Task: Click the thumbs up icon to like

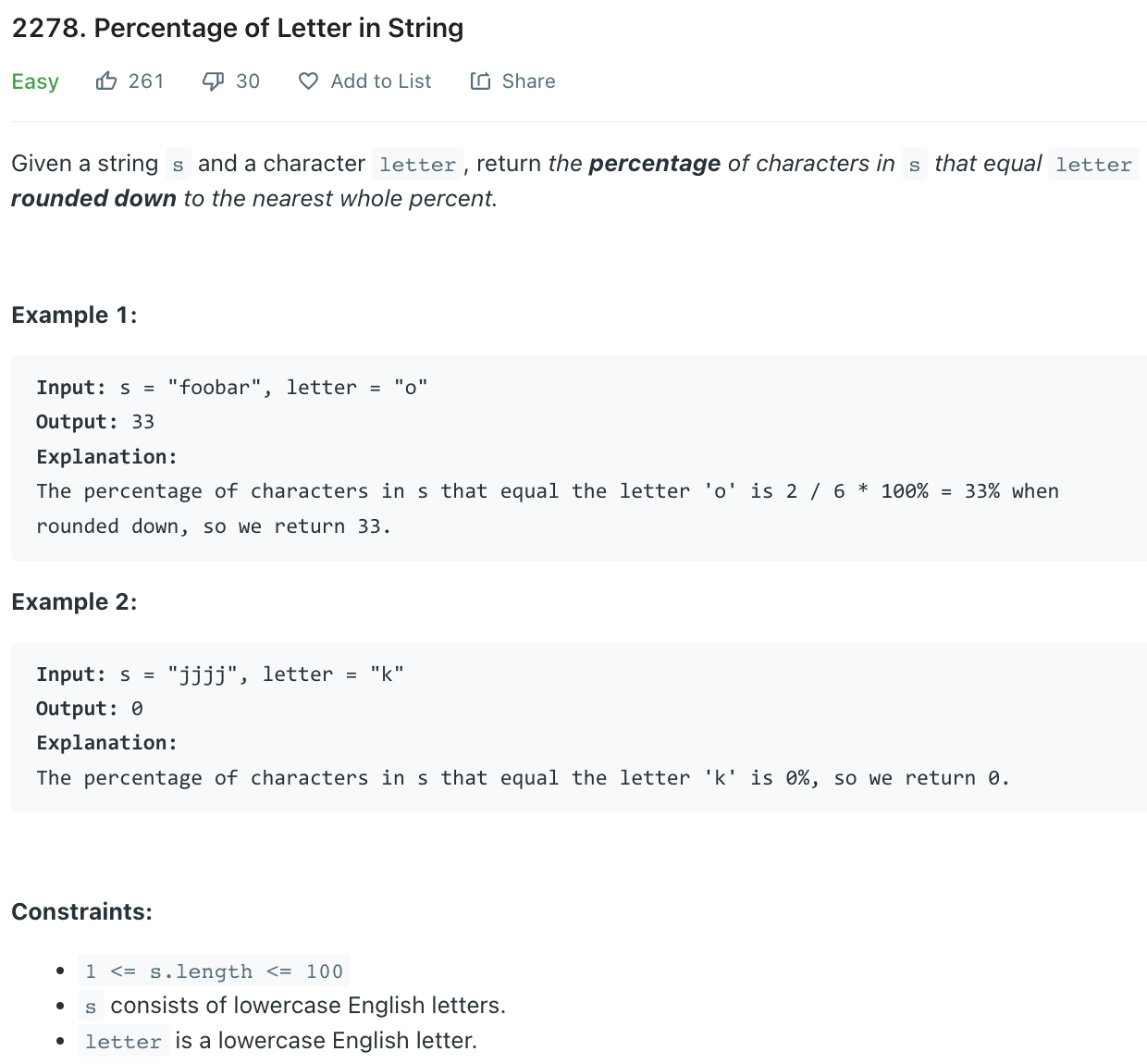Action: (x=107, y=81)
